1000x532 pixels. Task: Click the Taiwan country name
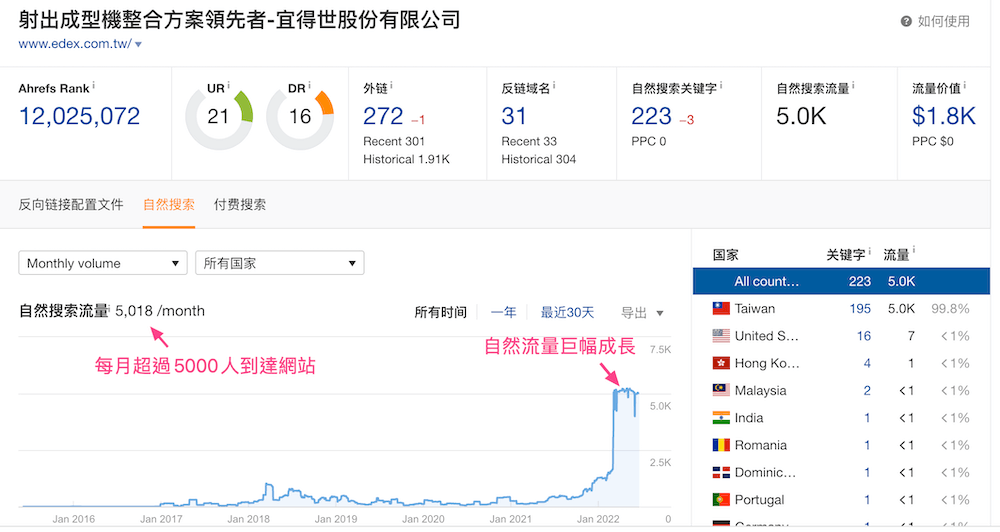[x=754, y=309]
